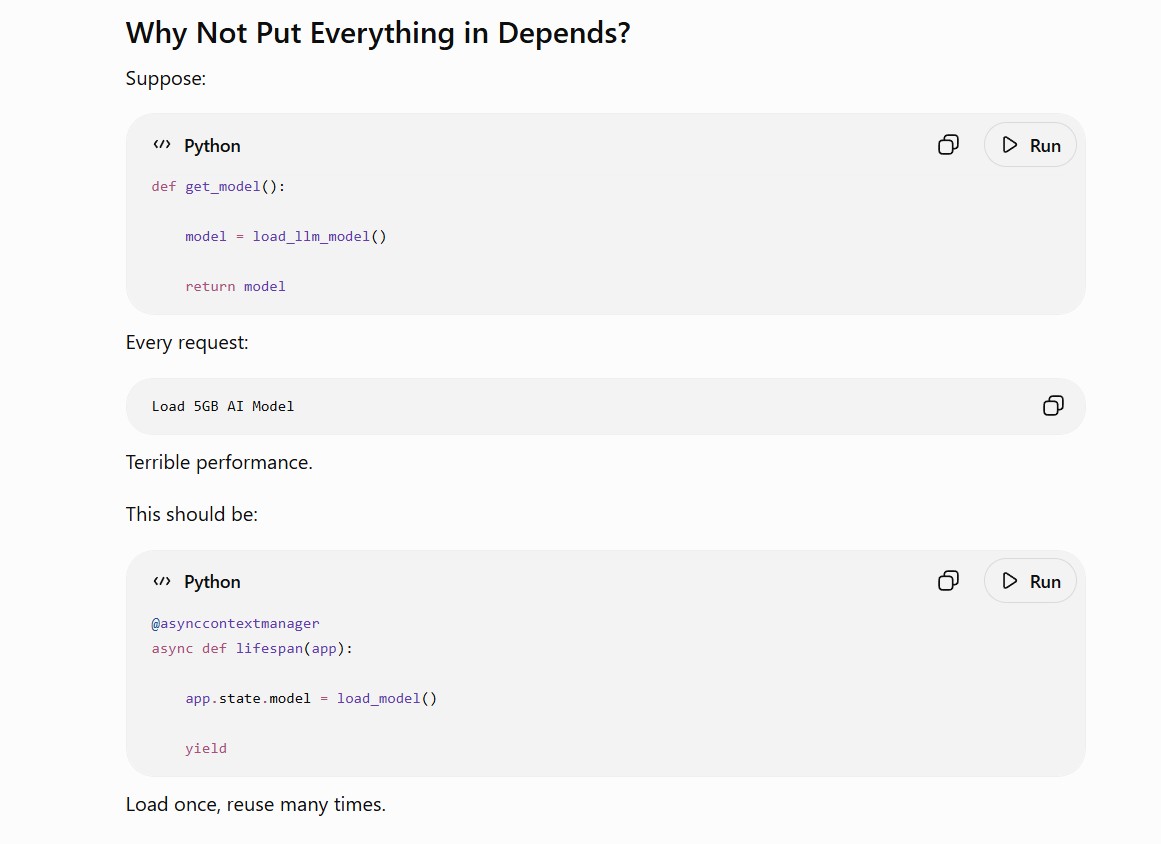The image size is (1161, 844).
Task: Copy the get_model Python code block
Action: click(948, 144)
